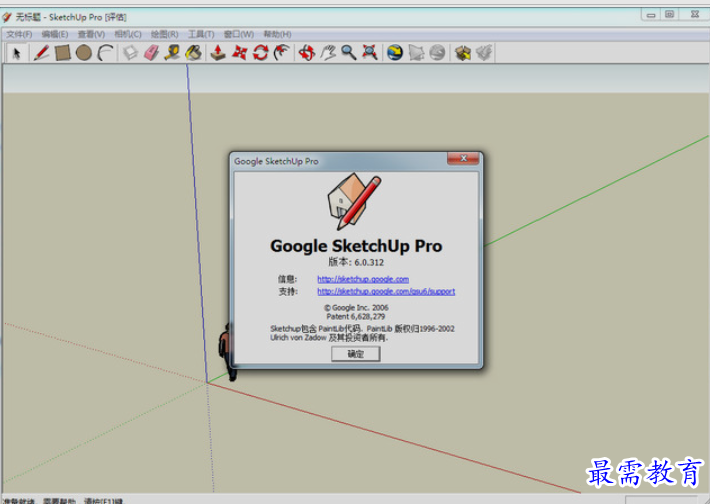710x504 pixels.
Task: Click the SketchUp house logo image
Action: [x=354, y=201]
